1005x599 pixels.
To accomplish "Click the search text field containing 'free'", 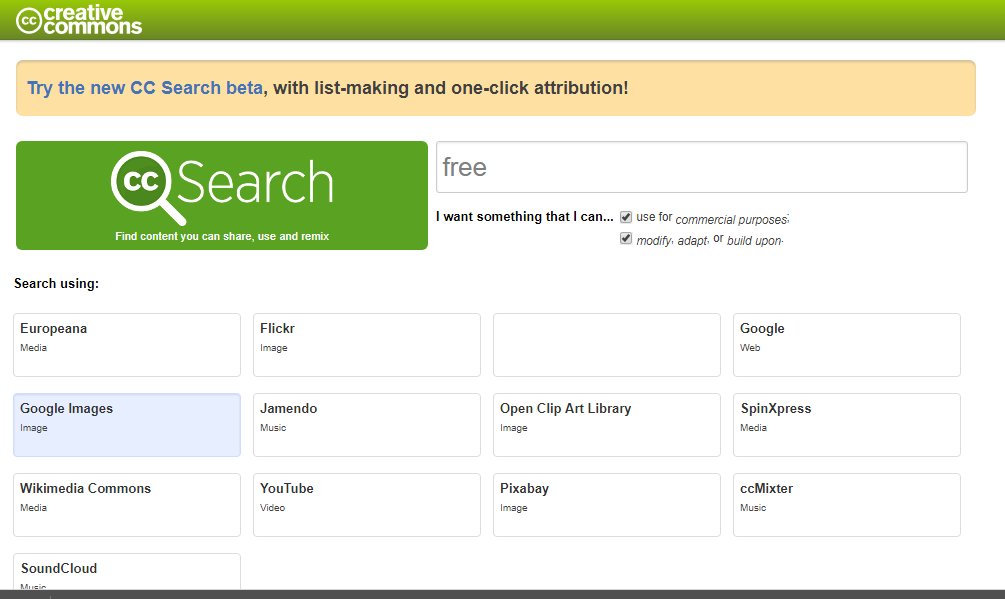I will point(702,167).
